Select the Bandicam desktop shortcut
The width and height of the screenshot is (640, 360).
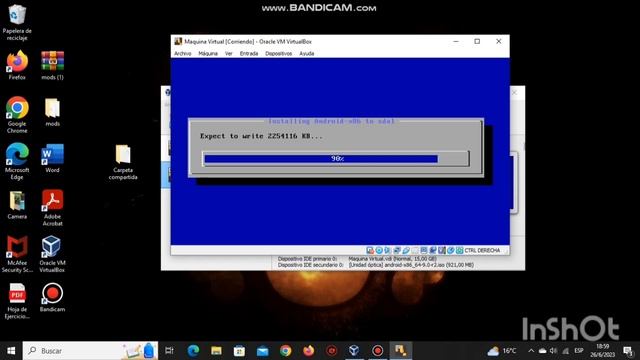[52, 297]
